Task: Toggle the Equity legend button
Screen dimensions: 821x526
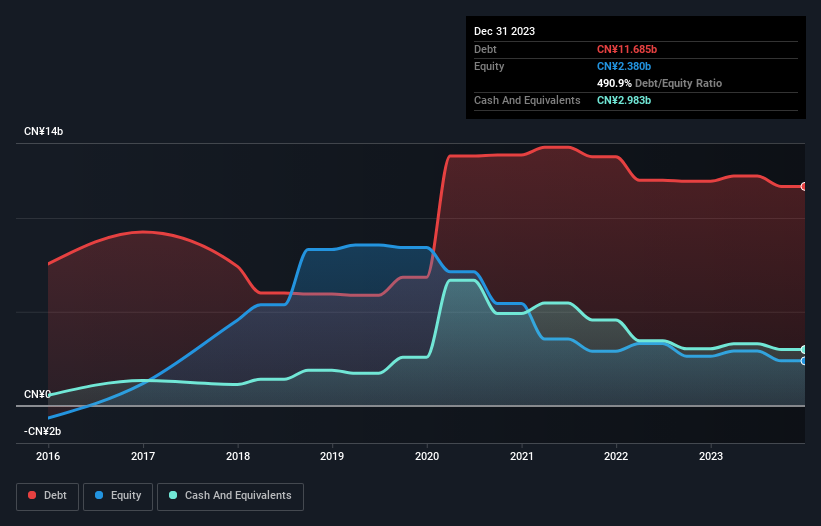Action: tap(118, 496)
